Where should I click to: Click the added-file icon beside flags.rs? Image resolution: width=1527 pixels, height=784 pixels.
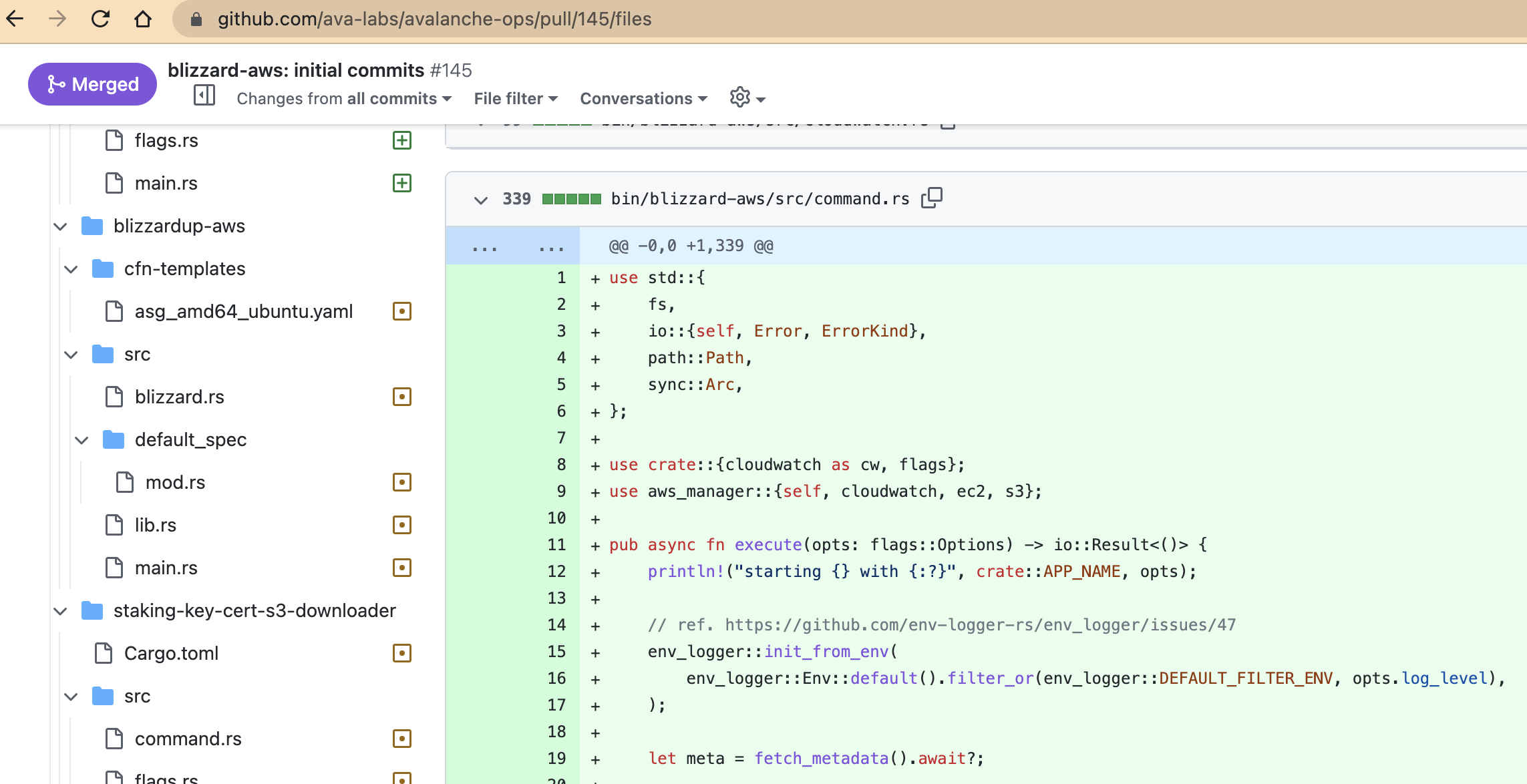(401, 140)
